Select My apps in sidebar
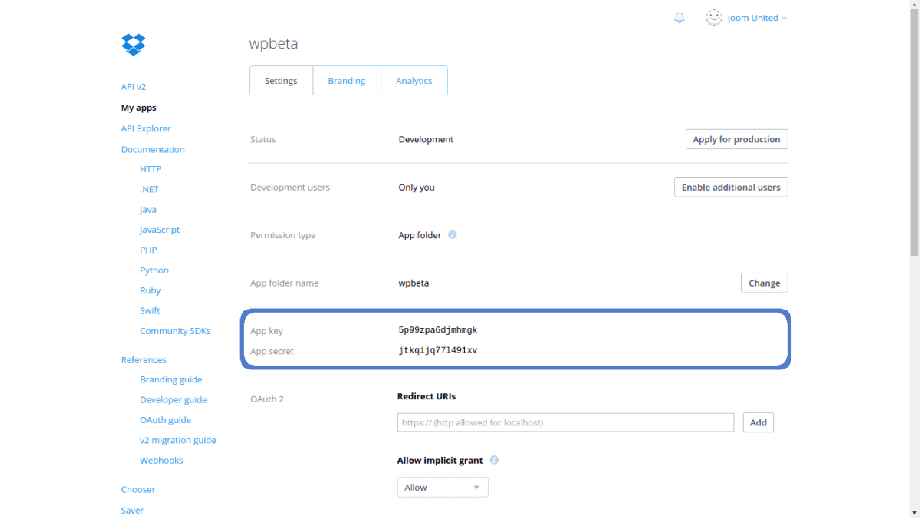The width and height of the screenshot is (920, 518). coord(138,108)
